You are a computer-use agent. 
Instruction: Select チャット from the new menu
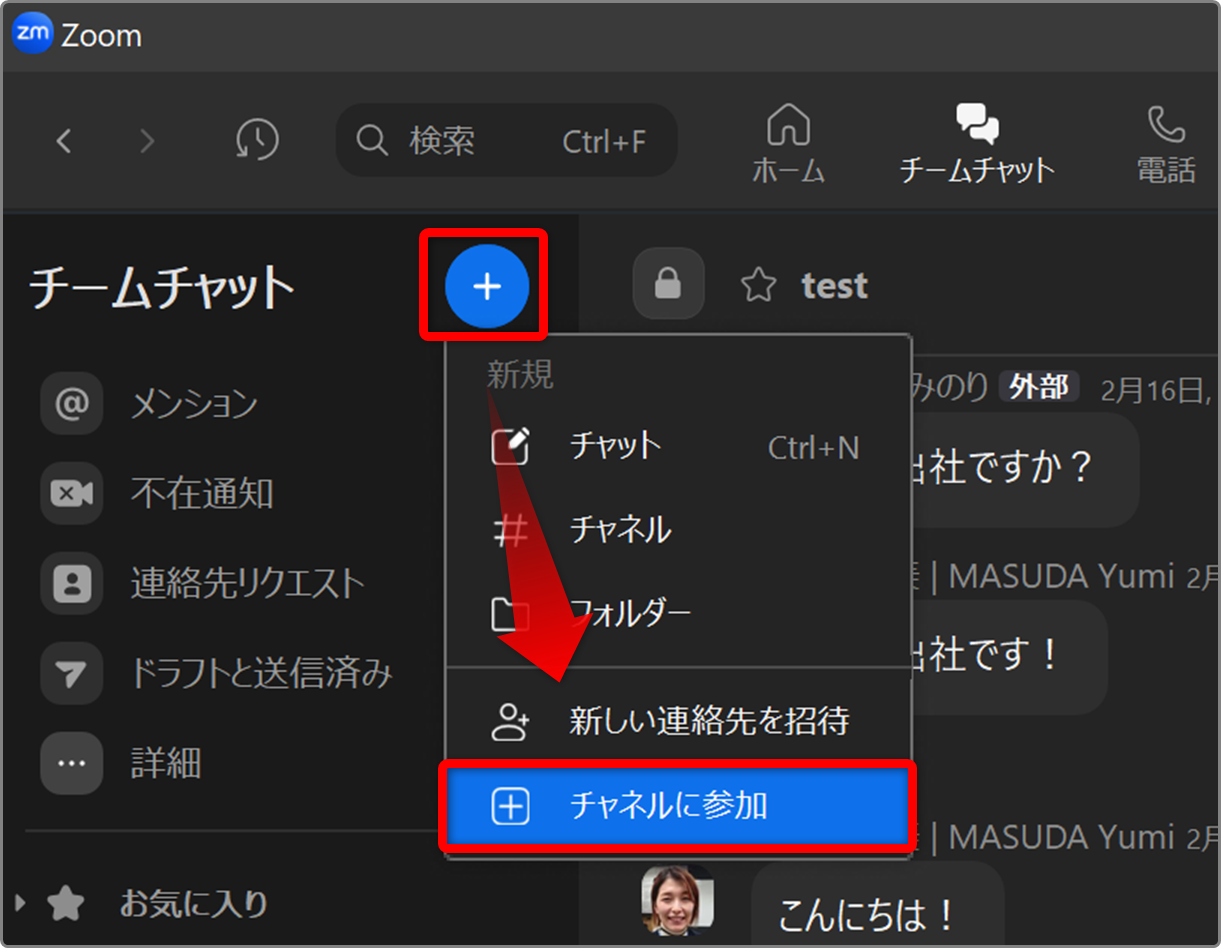(x=678, y=446)
